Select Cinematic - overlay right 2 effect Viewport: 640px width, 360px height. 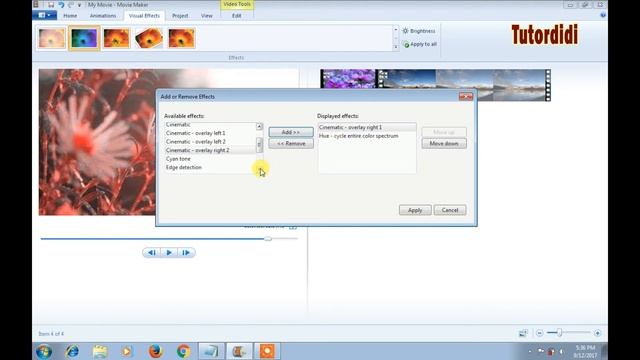coord(210,150)
